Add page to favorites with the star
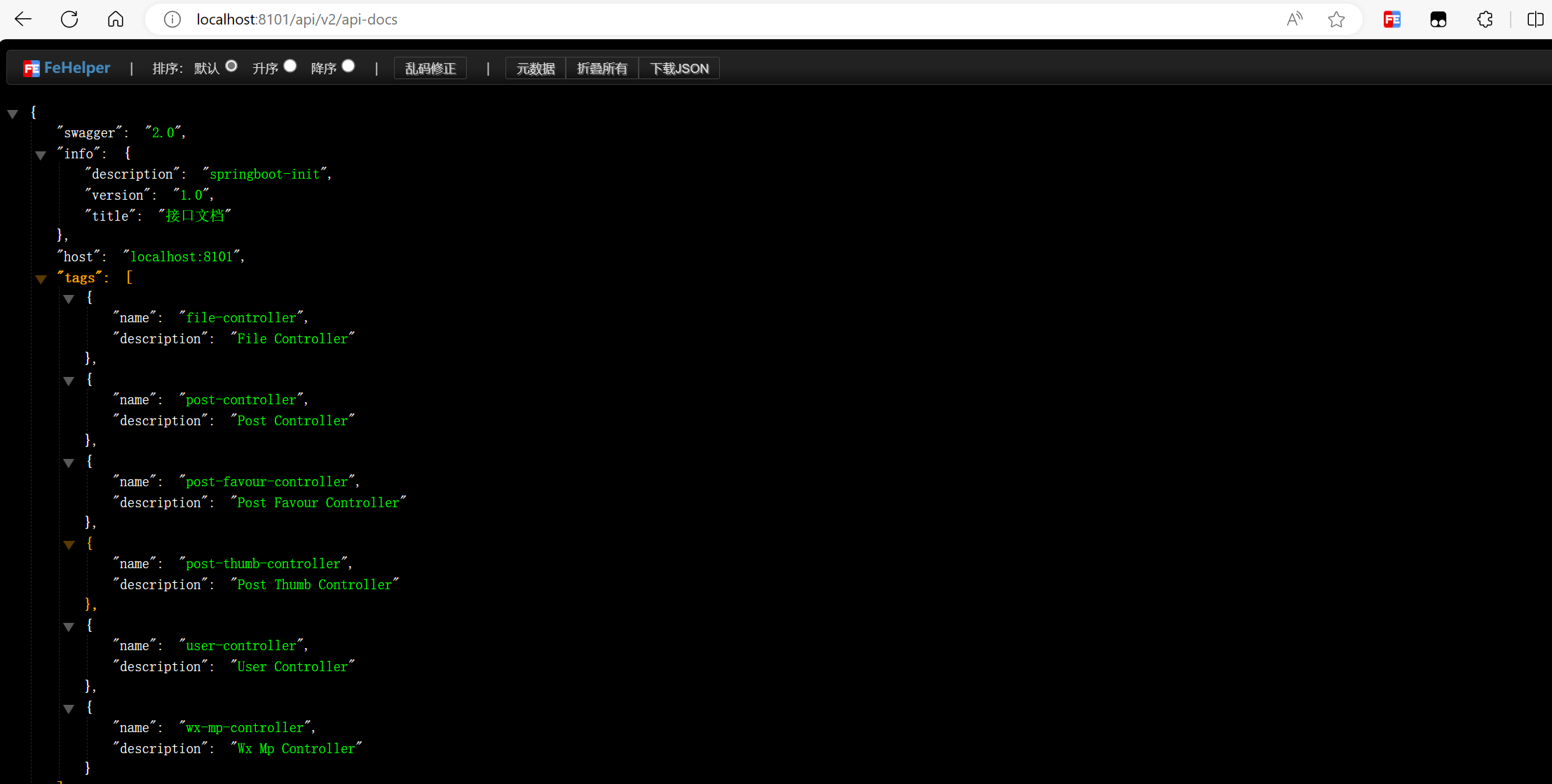1552x784 pixels. (x=1336, y=20)
